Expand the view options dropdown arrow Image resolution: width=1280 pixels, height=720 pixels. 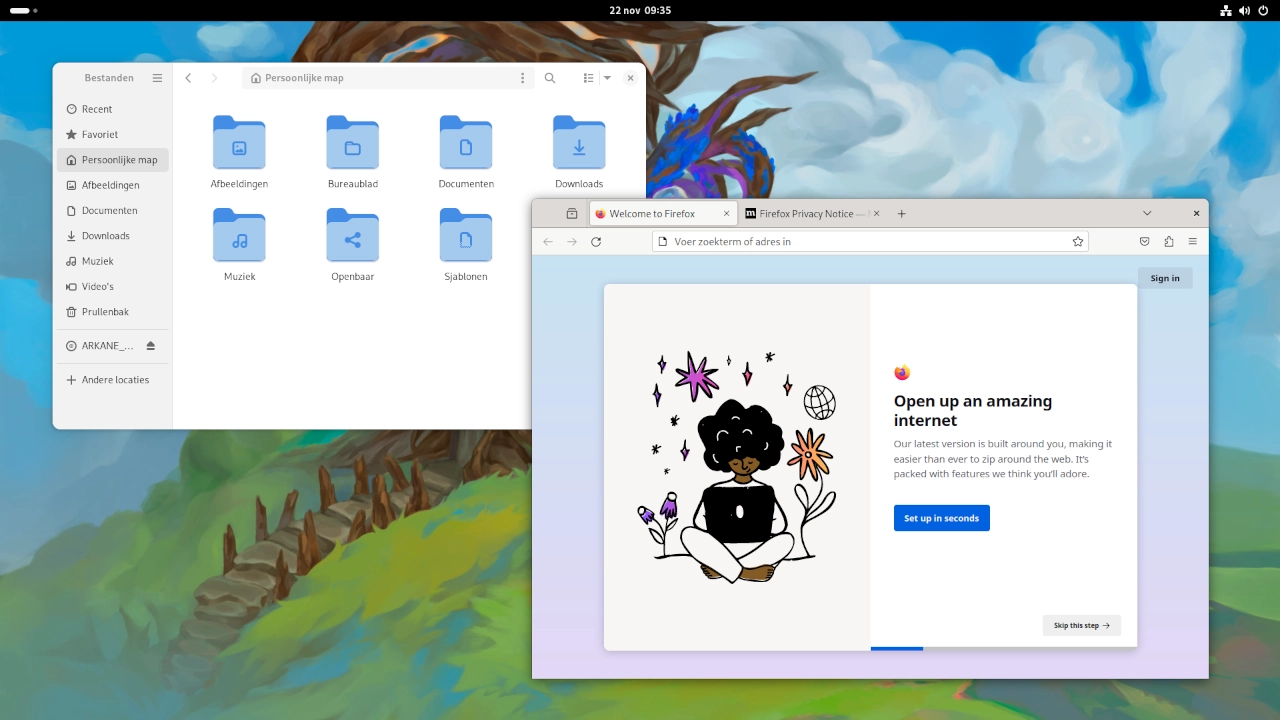607,78
